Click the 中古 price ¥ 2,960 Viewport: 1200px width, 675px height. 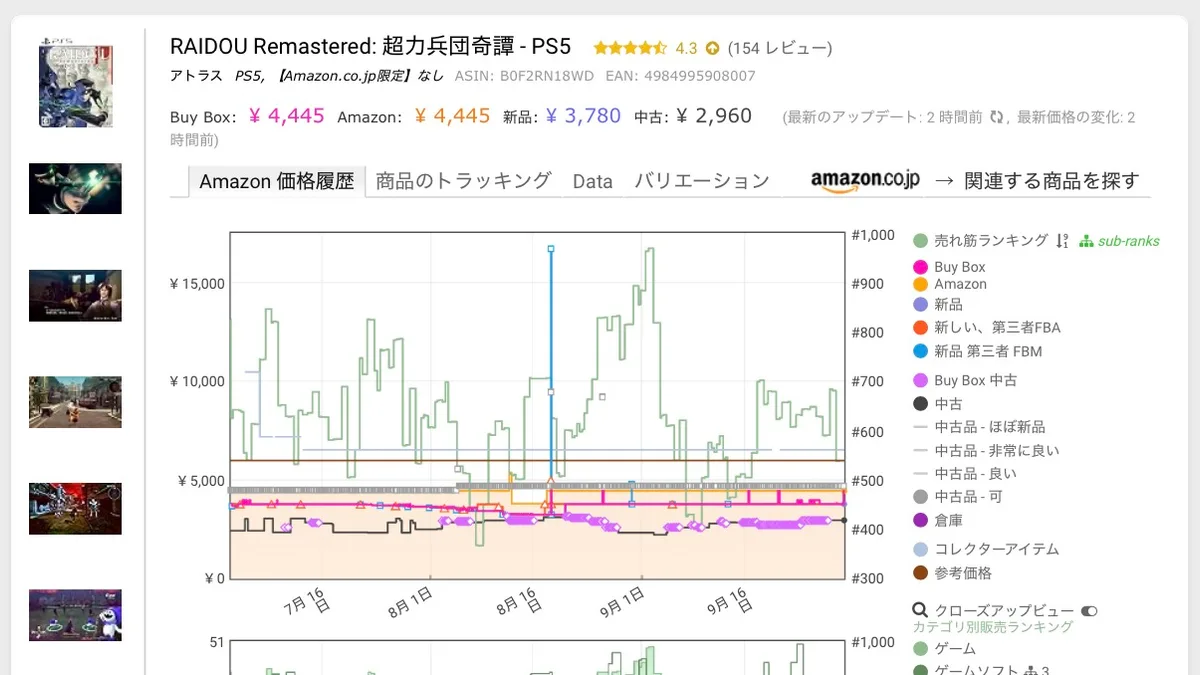(715, 116)
